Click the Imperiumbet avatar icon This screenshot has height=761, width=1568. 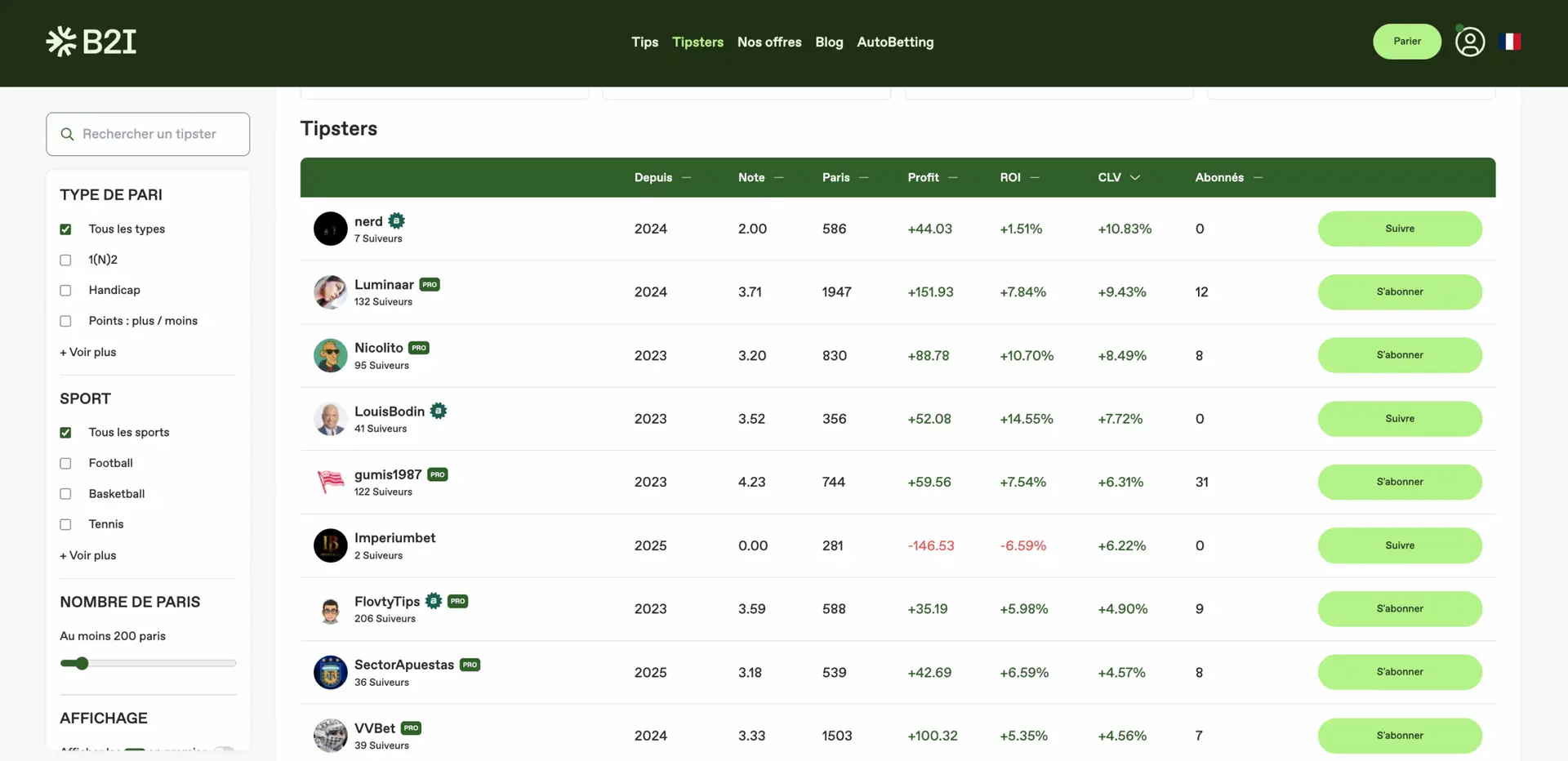330,545
